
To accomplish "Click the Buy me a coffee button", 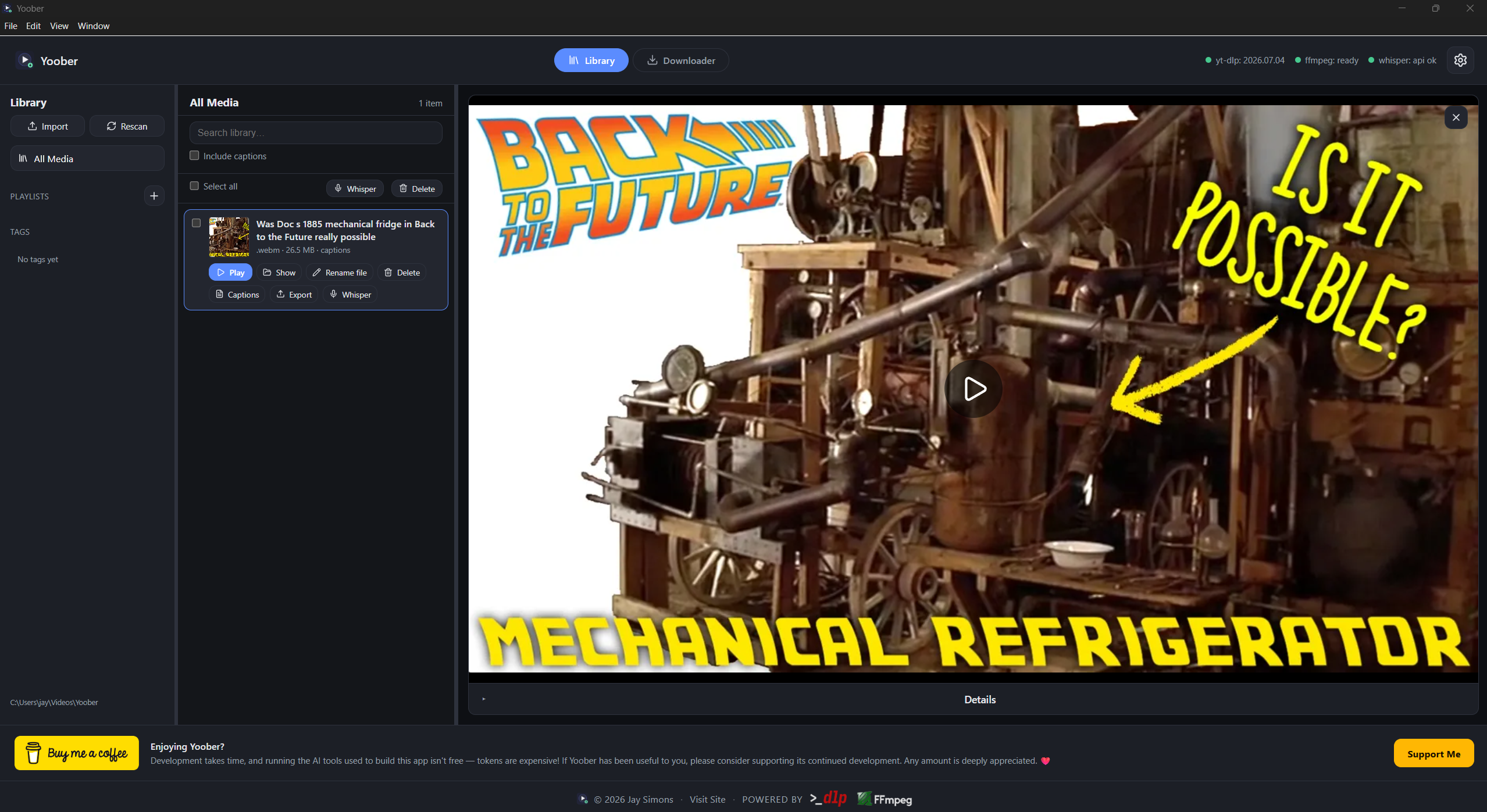I will click(77, 753).
